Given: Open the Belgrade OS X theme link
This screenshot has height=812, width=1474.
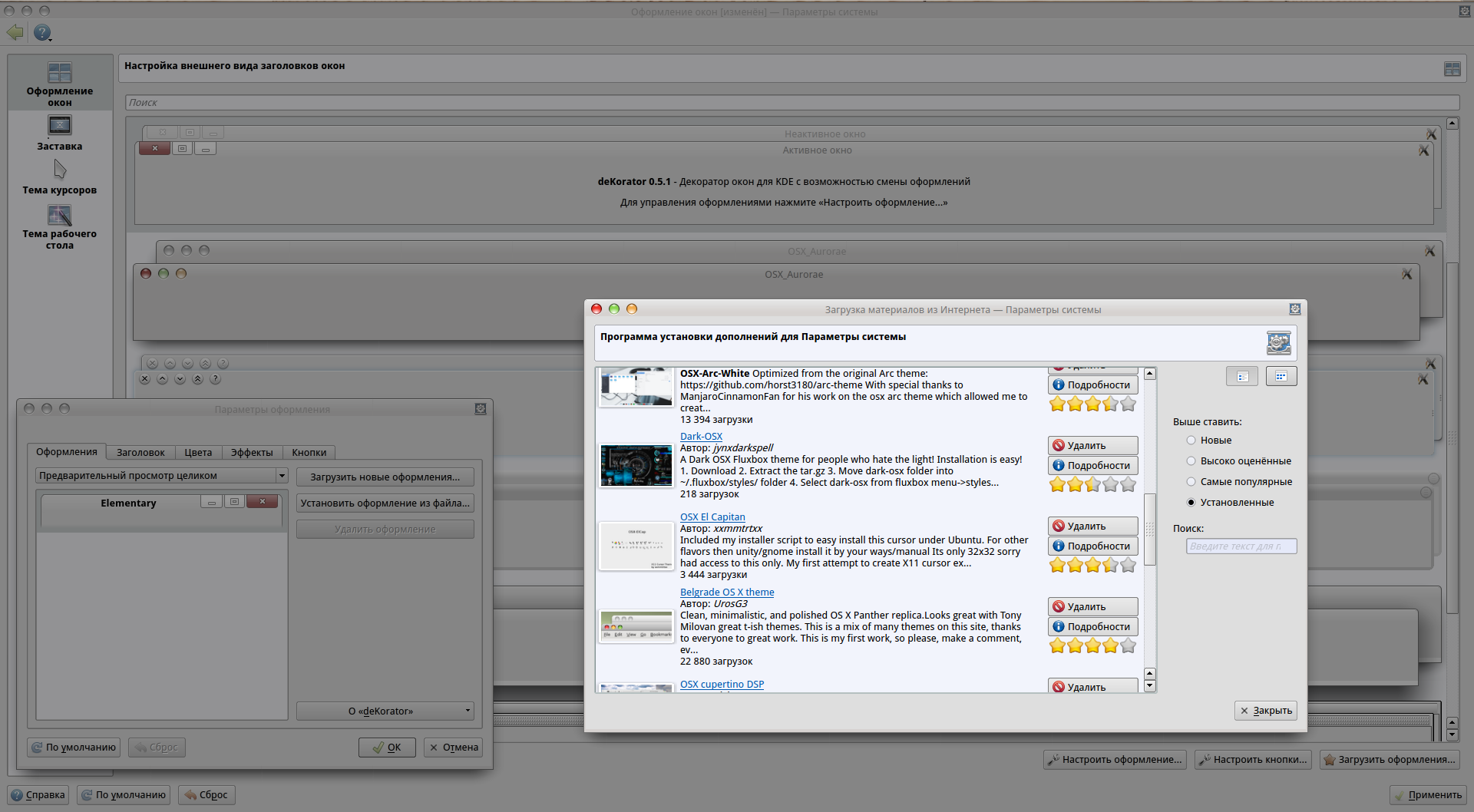Looking at the screenshot, I should point(727,592).
